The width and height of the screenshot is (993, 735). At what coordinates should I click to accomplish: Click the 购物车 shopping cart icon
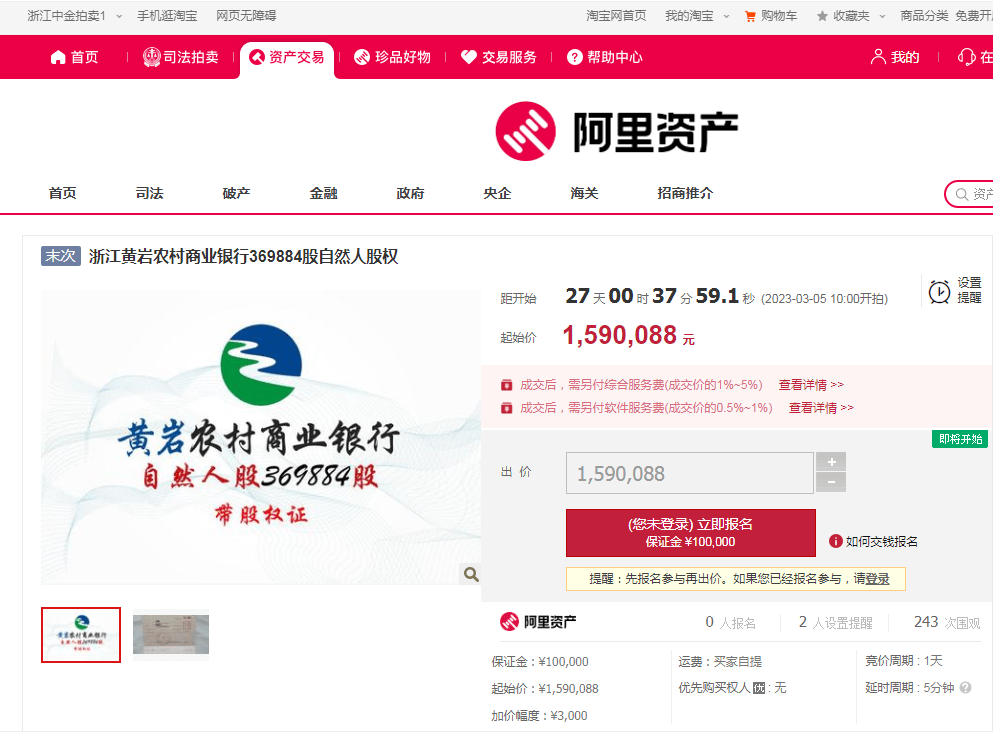pyautogui.click(x=750, y=16)
